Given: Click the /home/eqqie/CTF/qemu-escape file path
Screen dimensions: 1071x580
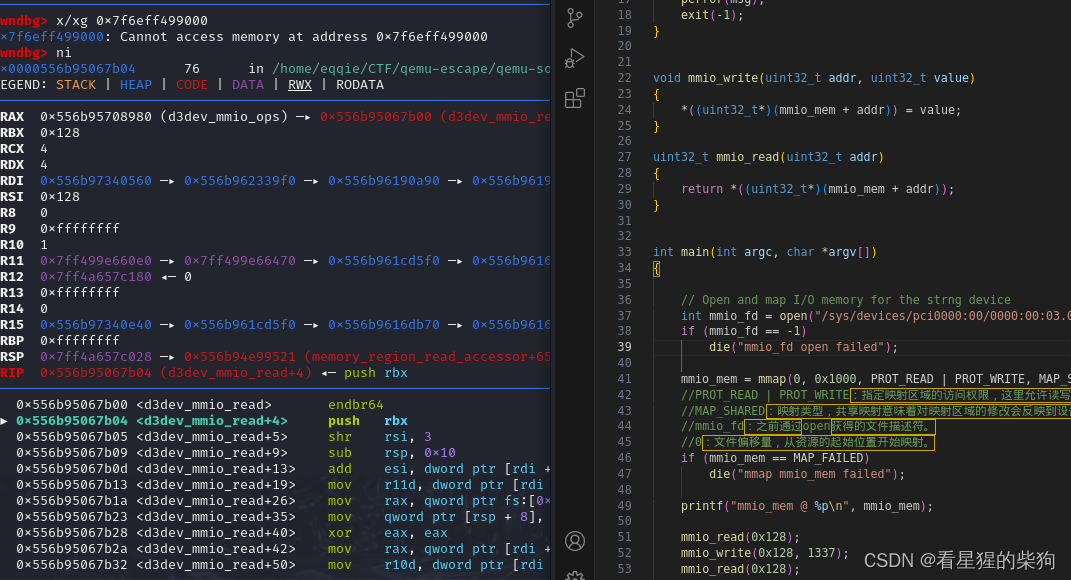Looking at the screenshot, I should pyautogui.click(x=411, y=68).
